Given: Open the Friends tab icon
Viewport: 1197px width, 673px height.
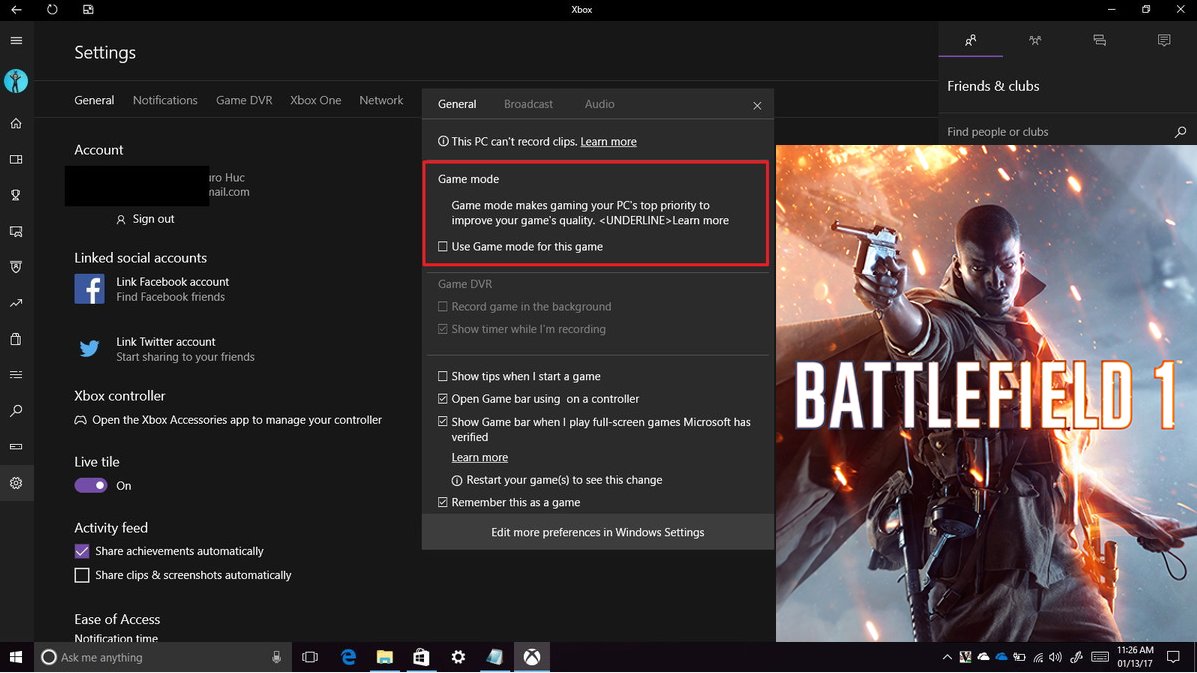Looking at the screenshot, I should [x=970, y=41].
